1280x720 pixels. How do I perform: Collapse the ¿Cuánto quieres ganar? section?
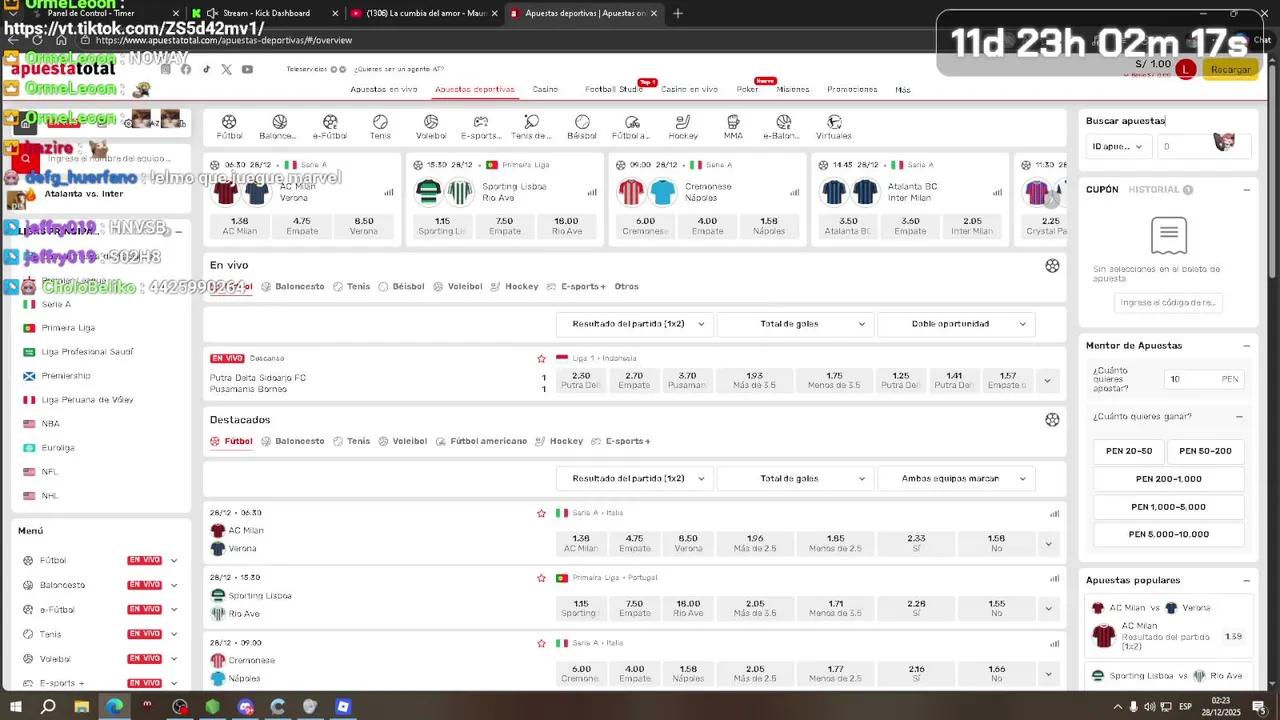point(1239,417)
